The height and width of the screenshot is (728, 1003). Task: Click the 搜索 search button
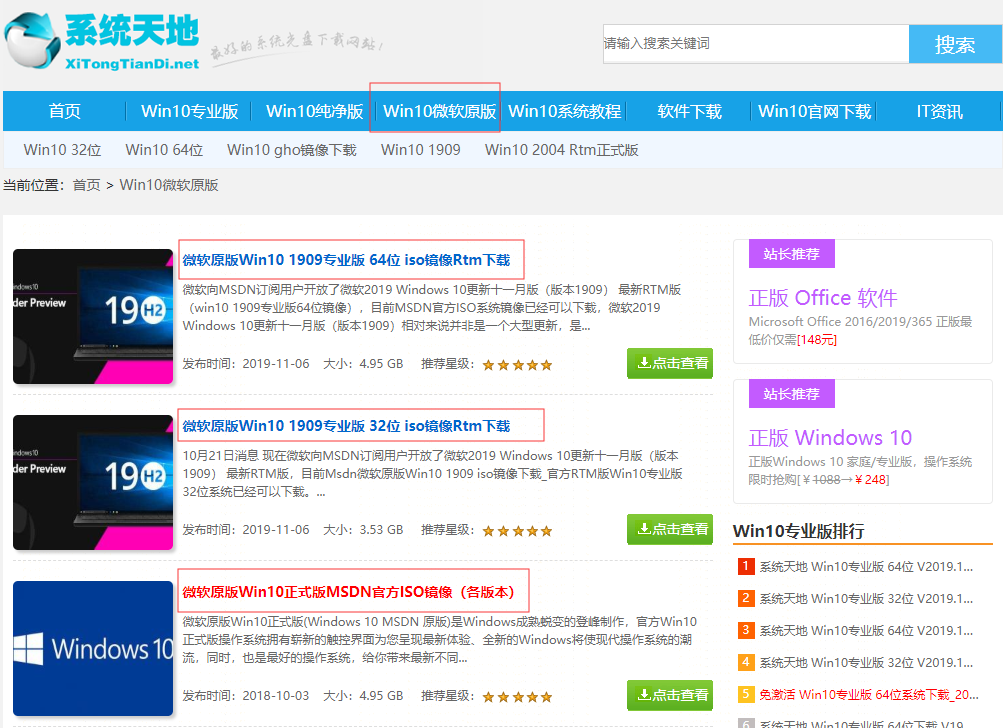click(955, 44)
